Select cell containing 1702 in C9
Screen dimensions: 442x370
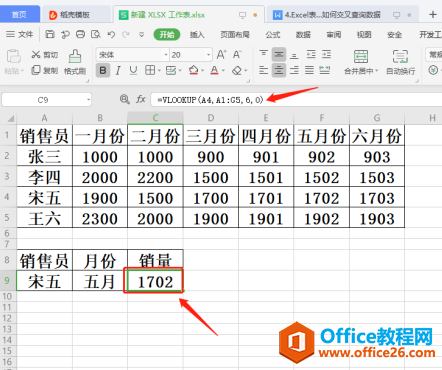click(155, 281)
